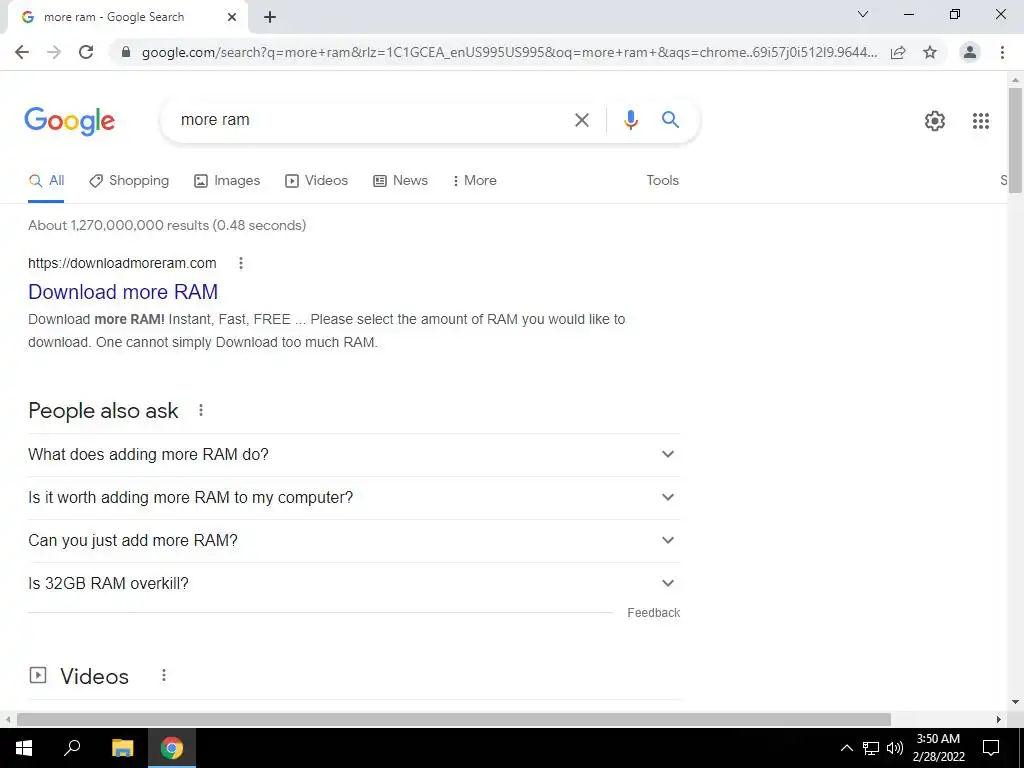Expand "Is it worth adding more RAM" question
This screenshot has width=1024, height=768.
[x=354, y=498]
